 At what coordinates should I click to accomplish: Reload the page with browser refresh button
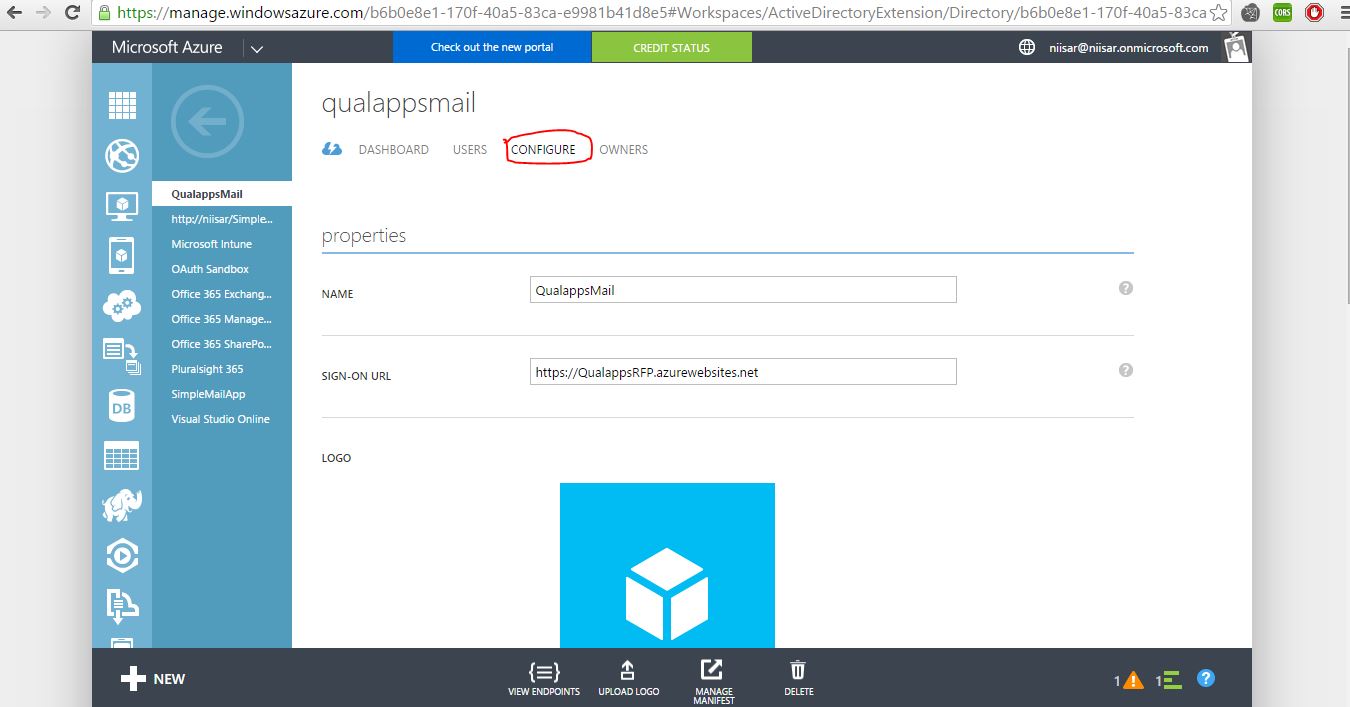[72, 14]
